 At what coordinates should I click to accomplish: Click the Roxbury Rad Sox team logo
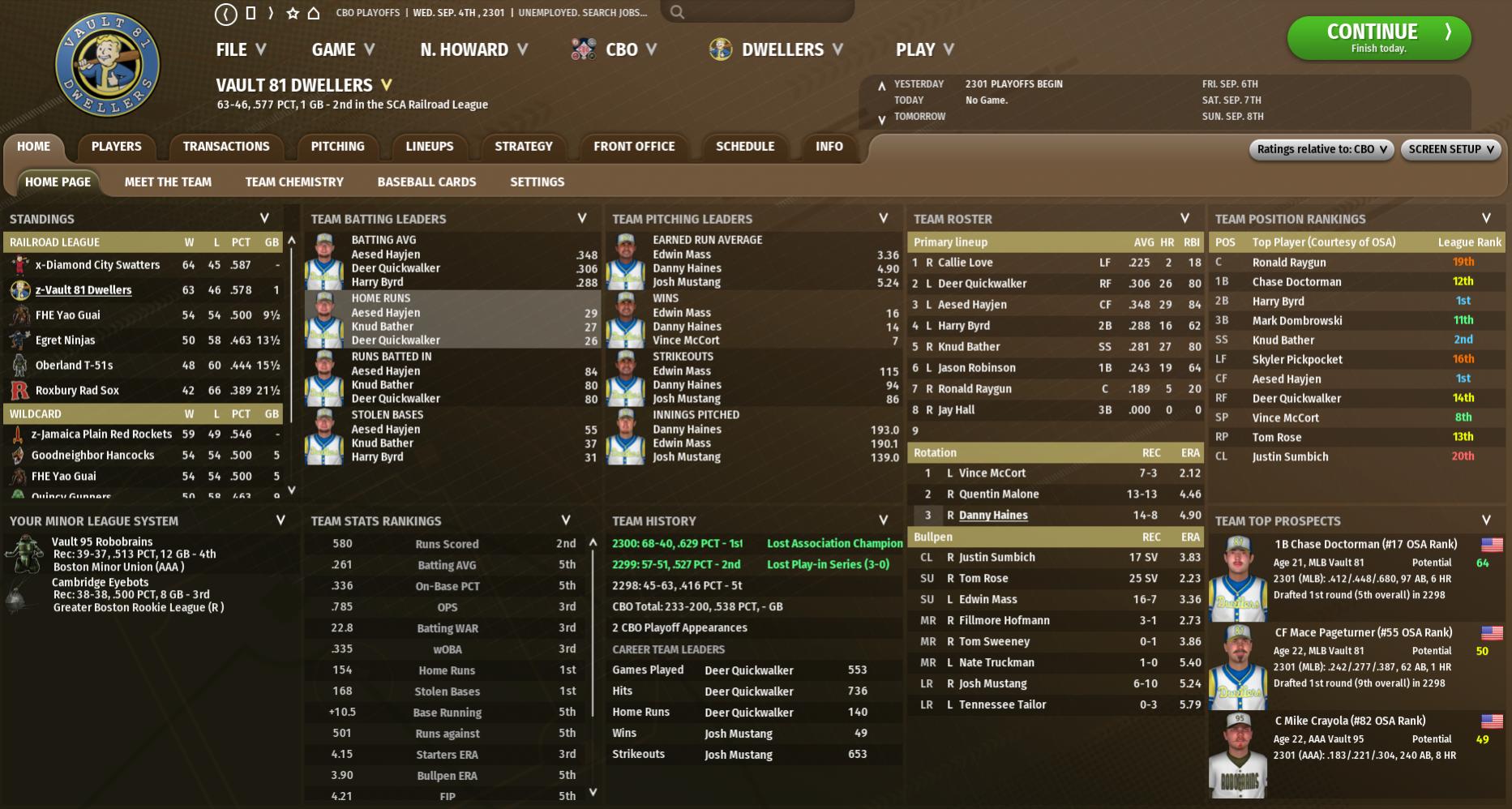(x=20, y=391)
